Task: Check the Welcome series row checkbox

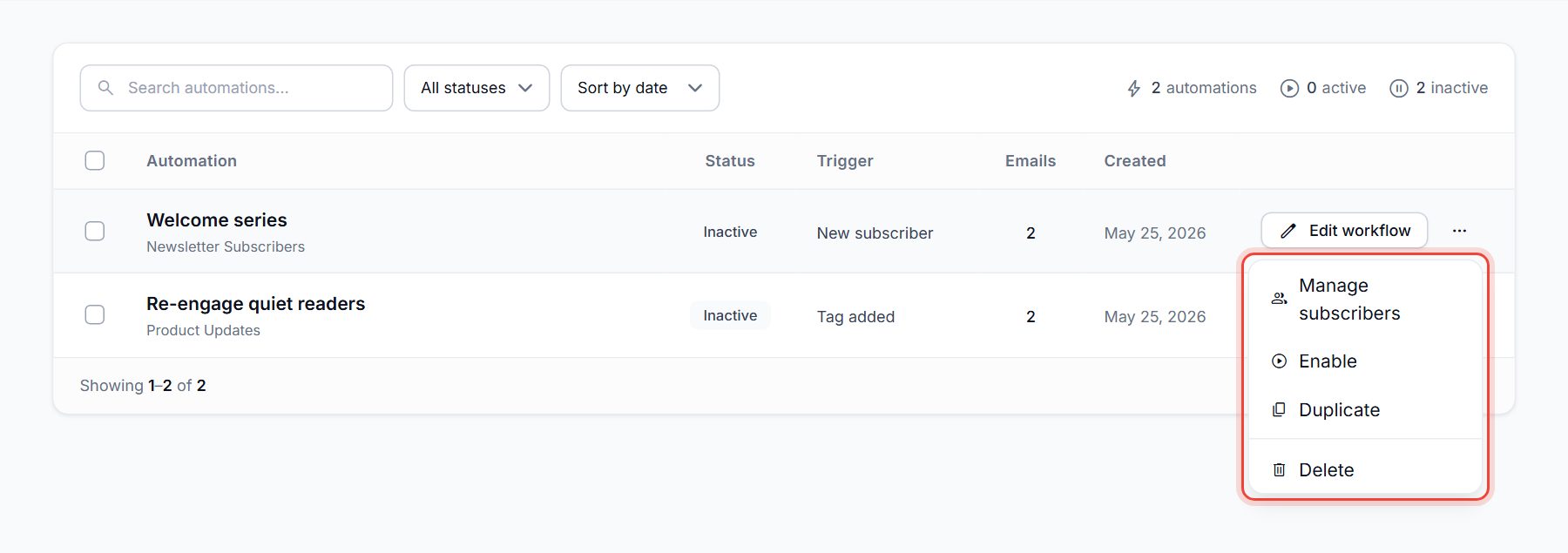Action: 95,231
